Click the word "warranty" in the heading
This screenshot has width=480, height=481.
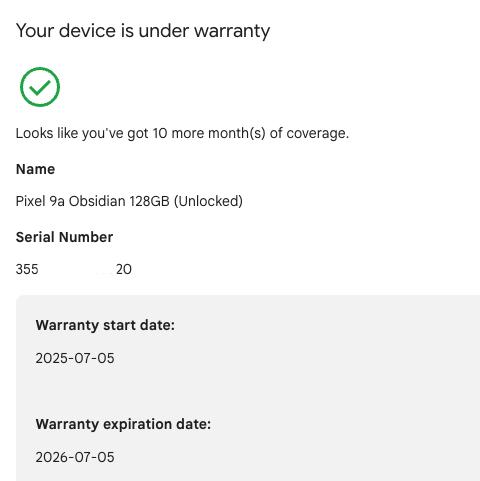[232, 31]
